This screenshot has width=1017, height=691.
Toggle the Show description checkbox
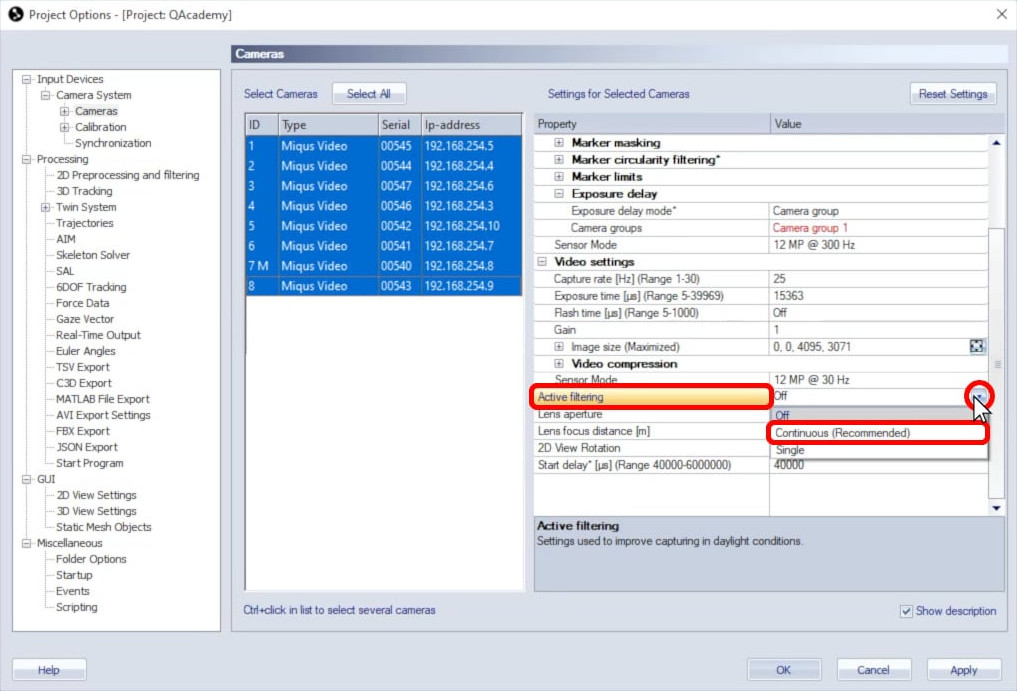906,611
